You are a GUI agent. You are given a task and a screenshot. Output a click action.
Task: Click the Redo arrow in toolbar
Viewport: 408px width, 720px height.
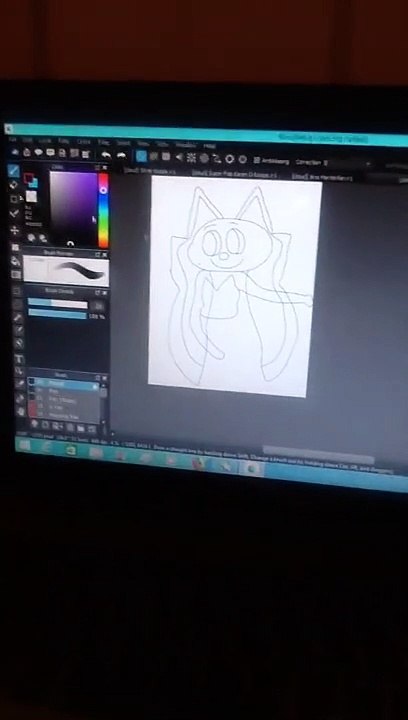[x=121, y=156]
